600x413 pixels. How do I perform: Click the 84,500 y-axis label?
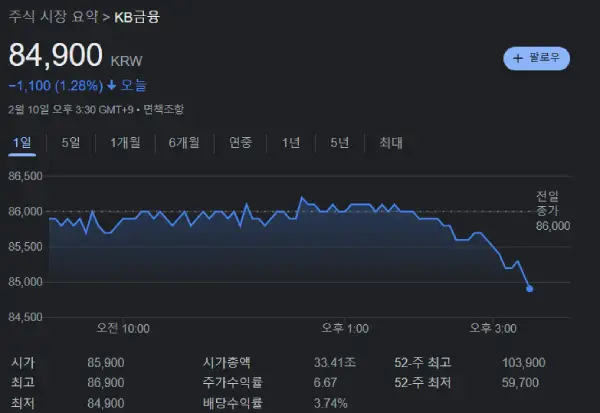[25, 317]
